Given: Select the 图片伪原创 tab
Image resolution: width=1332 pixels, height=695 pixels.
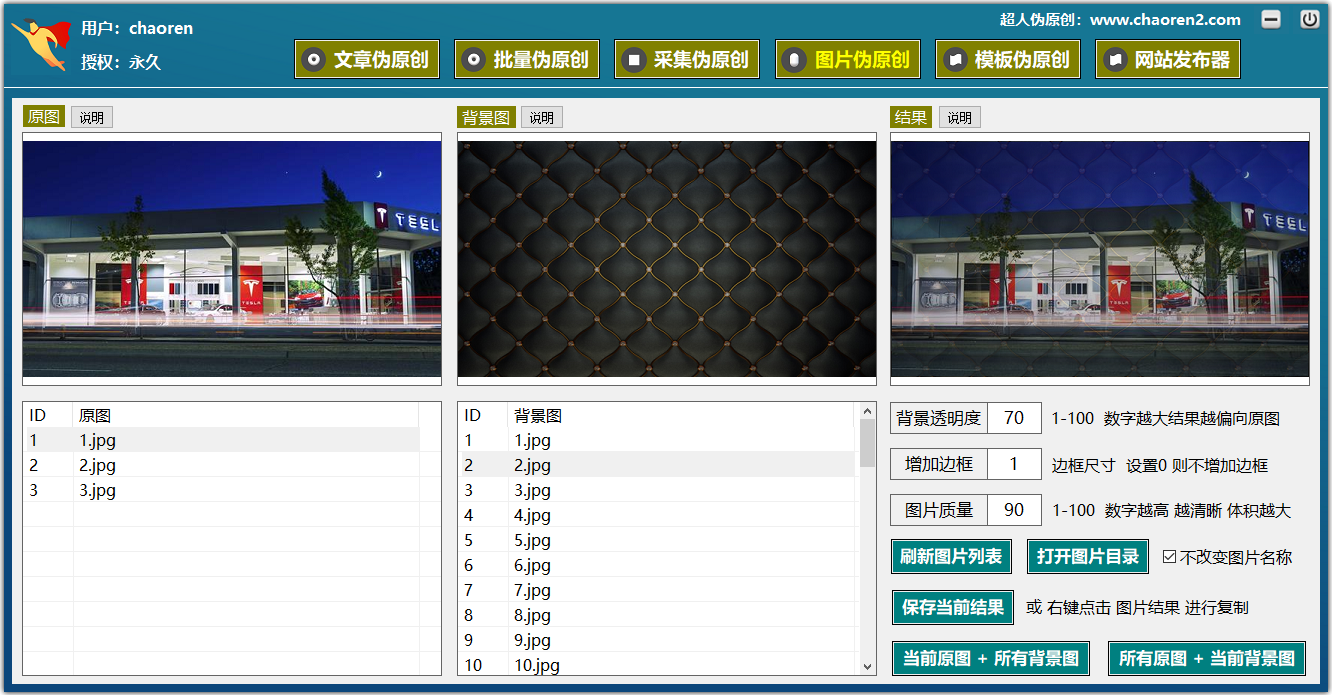Looking at the screenshot, I should pos(848,59).
